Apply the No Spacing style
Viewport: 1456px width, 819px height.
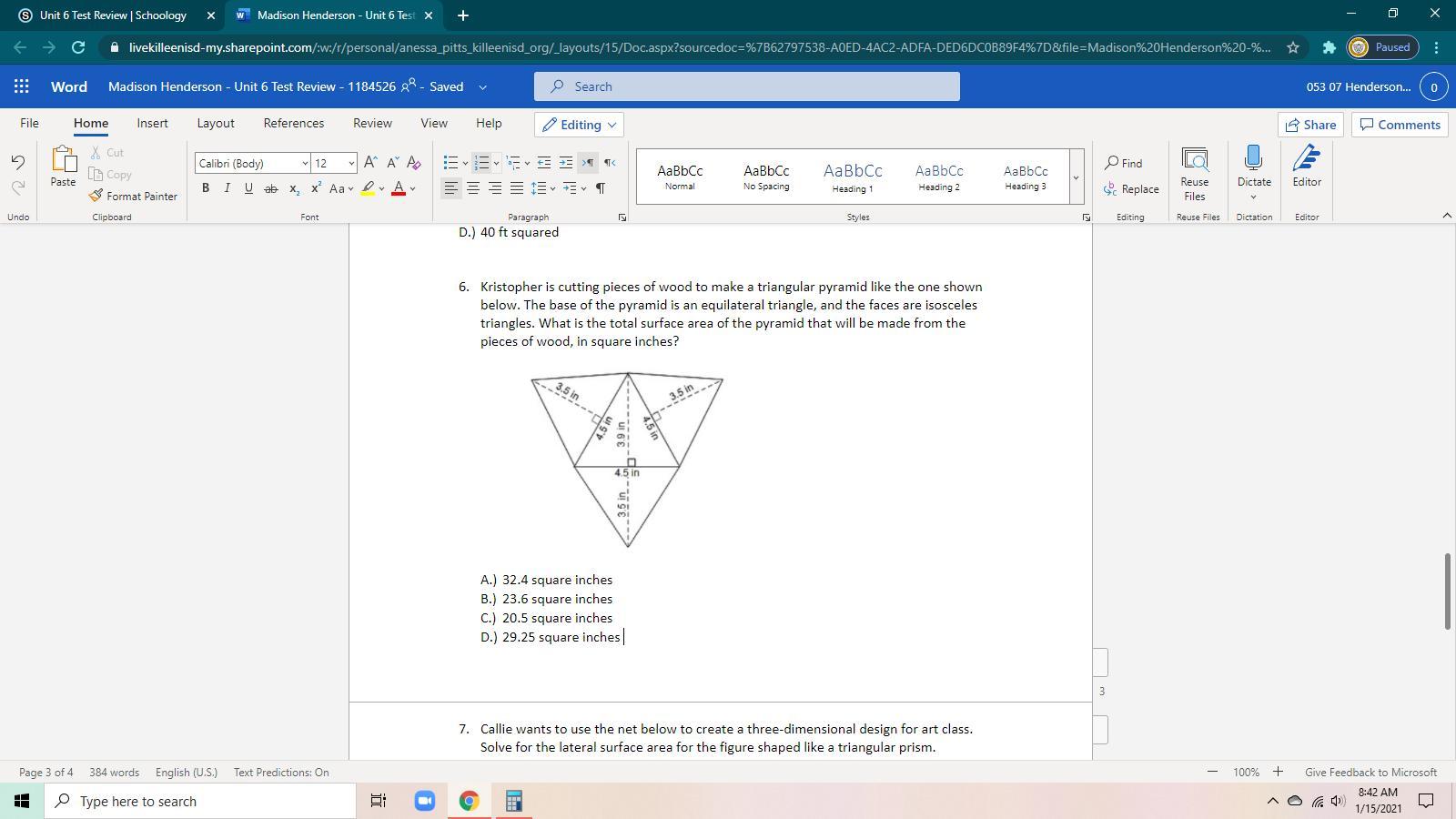point(766,177)
